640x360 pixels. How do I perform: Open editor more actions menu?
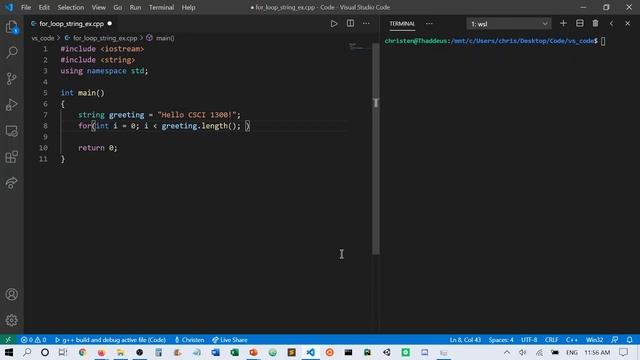click(366, 24)
